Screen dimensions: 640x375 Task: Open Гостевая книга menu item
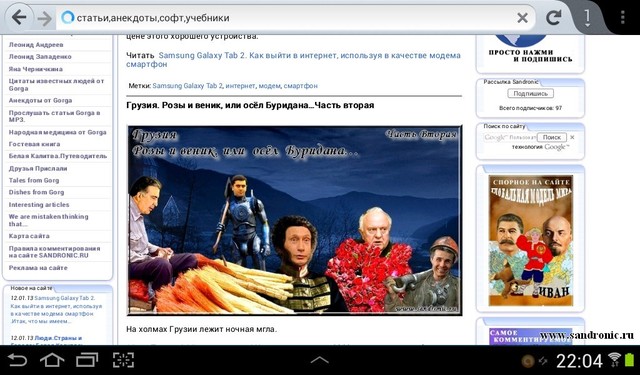click(x=34, y=144)
